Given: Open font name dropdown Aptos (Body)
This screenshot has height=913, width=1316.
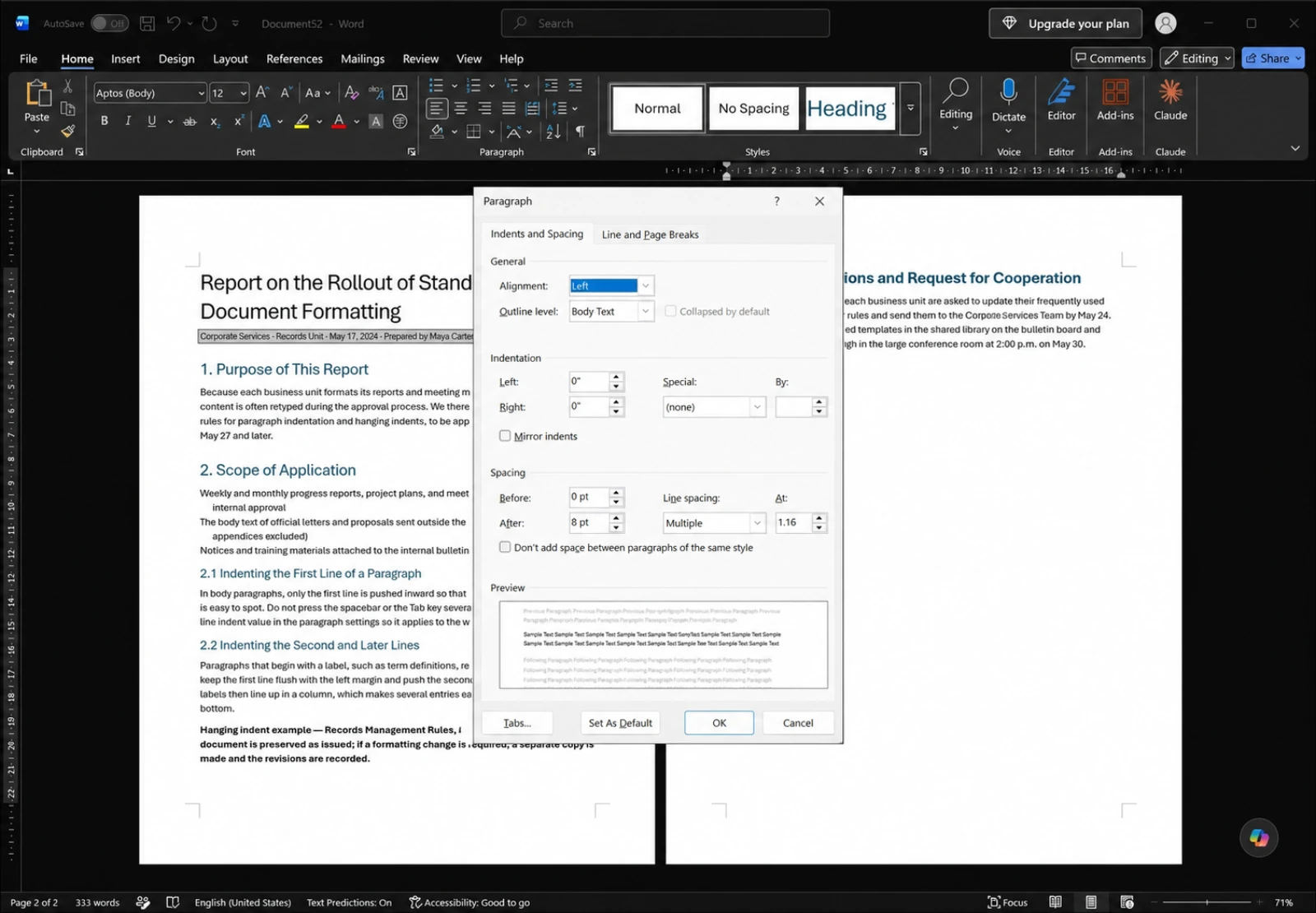Looking at the screenshot, I should click(201, 93).
